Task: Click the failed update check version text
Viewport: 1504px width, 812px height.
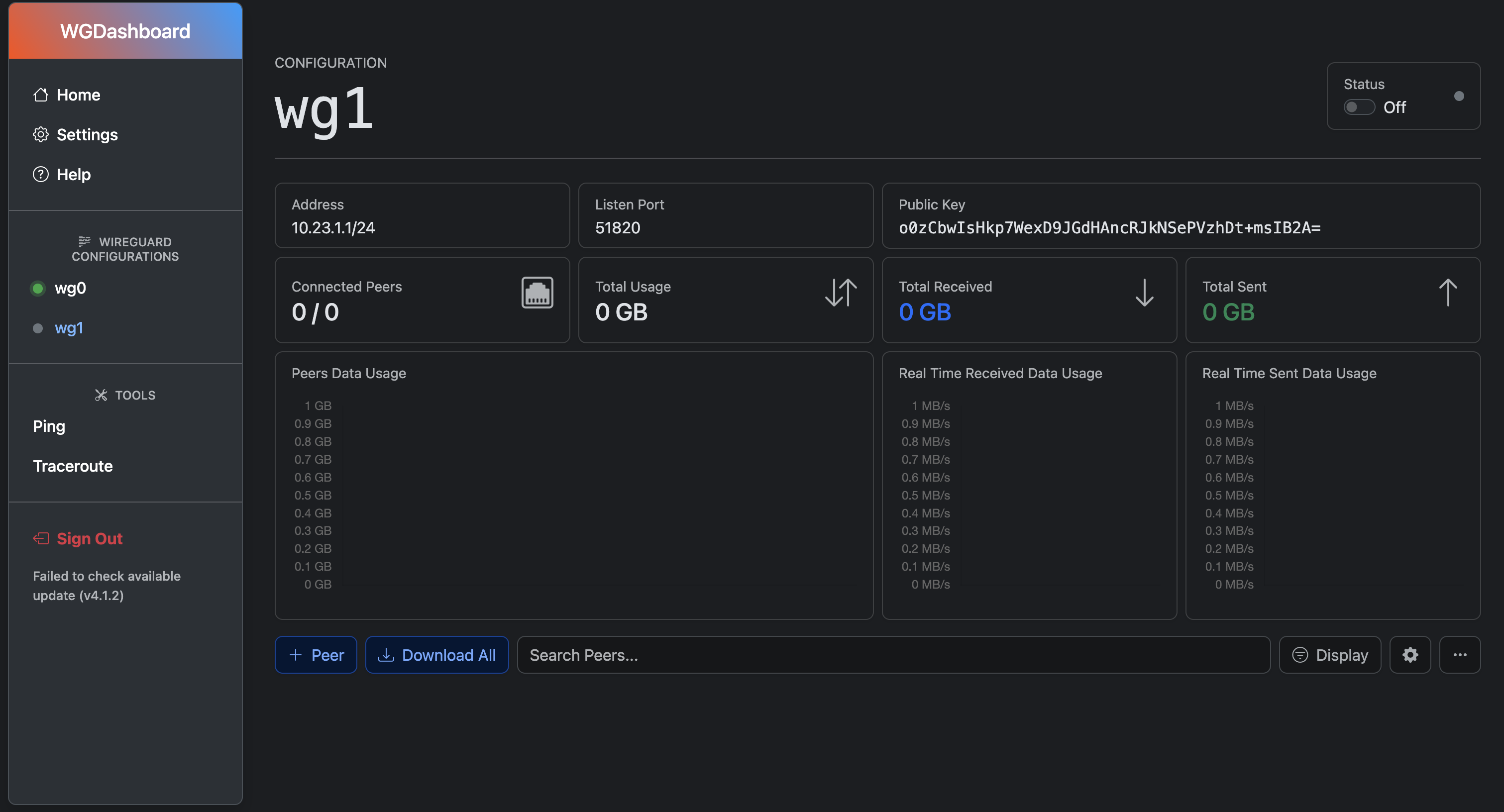Action: coord(107,586)
